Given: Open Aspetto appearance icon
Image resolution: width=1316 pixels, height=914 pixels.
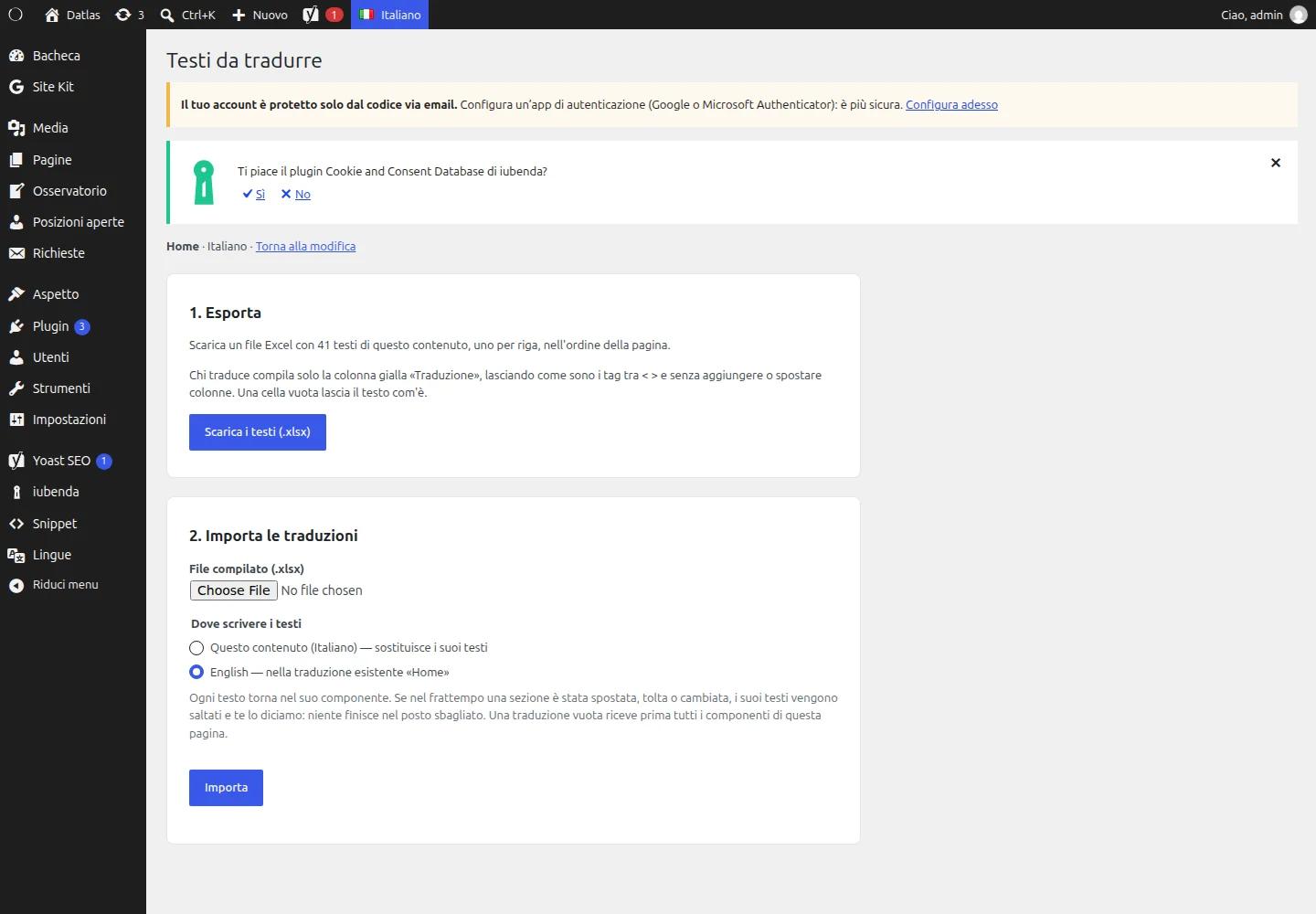Looking at the screenshot, I should 16,294.
